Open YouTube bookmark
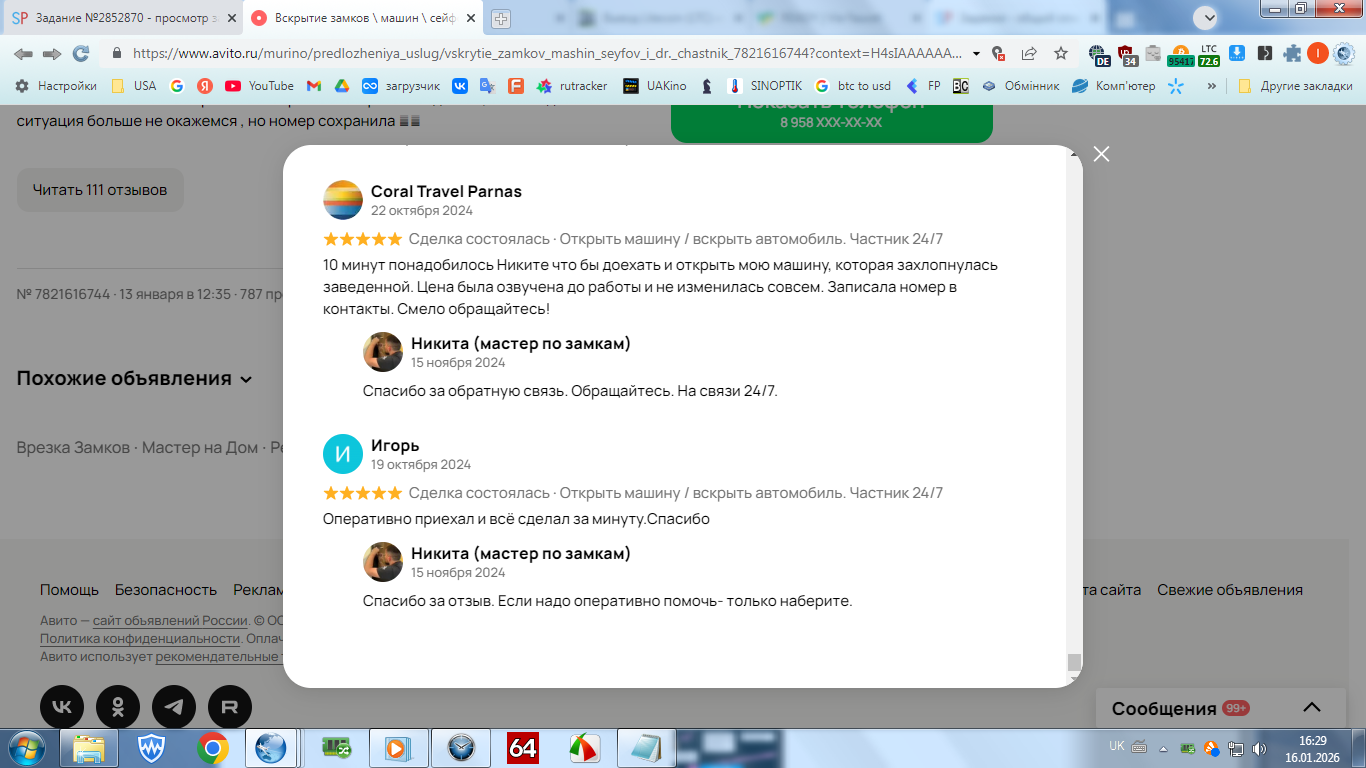The image size is (1366, 768). pyautogui.click(x=259, y=86)
